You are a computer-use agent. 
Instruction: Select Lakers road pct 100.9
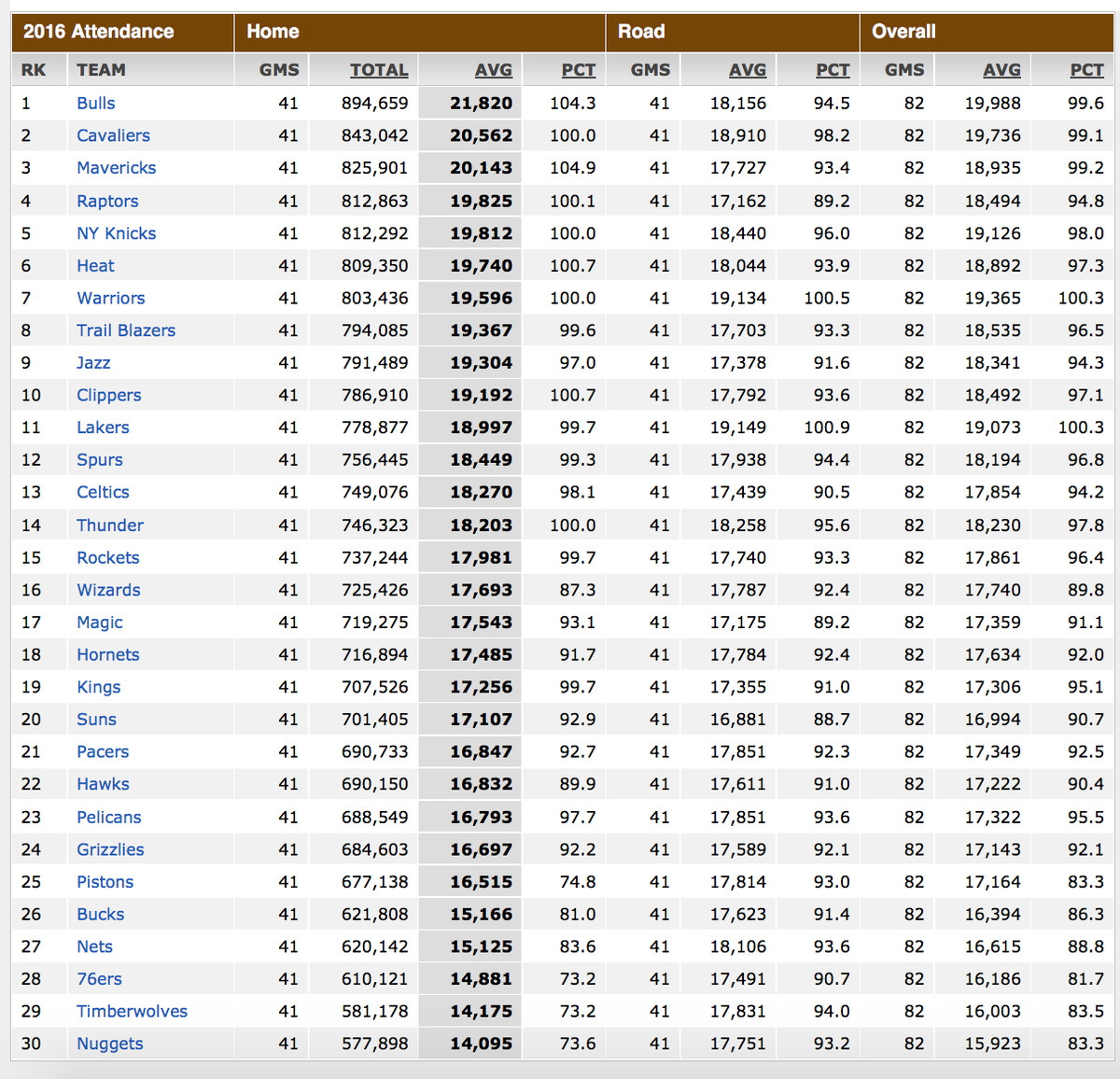pos(827,427)
